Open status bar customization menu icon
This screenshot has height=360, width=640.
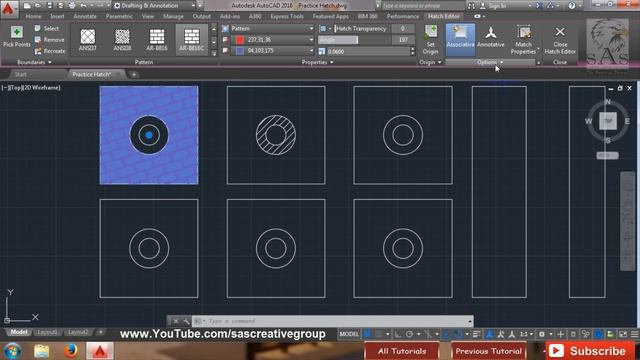pos(634,334)
